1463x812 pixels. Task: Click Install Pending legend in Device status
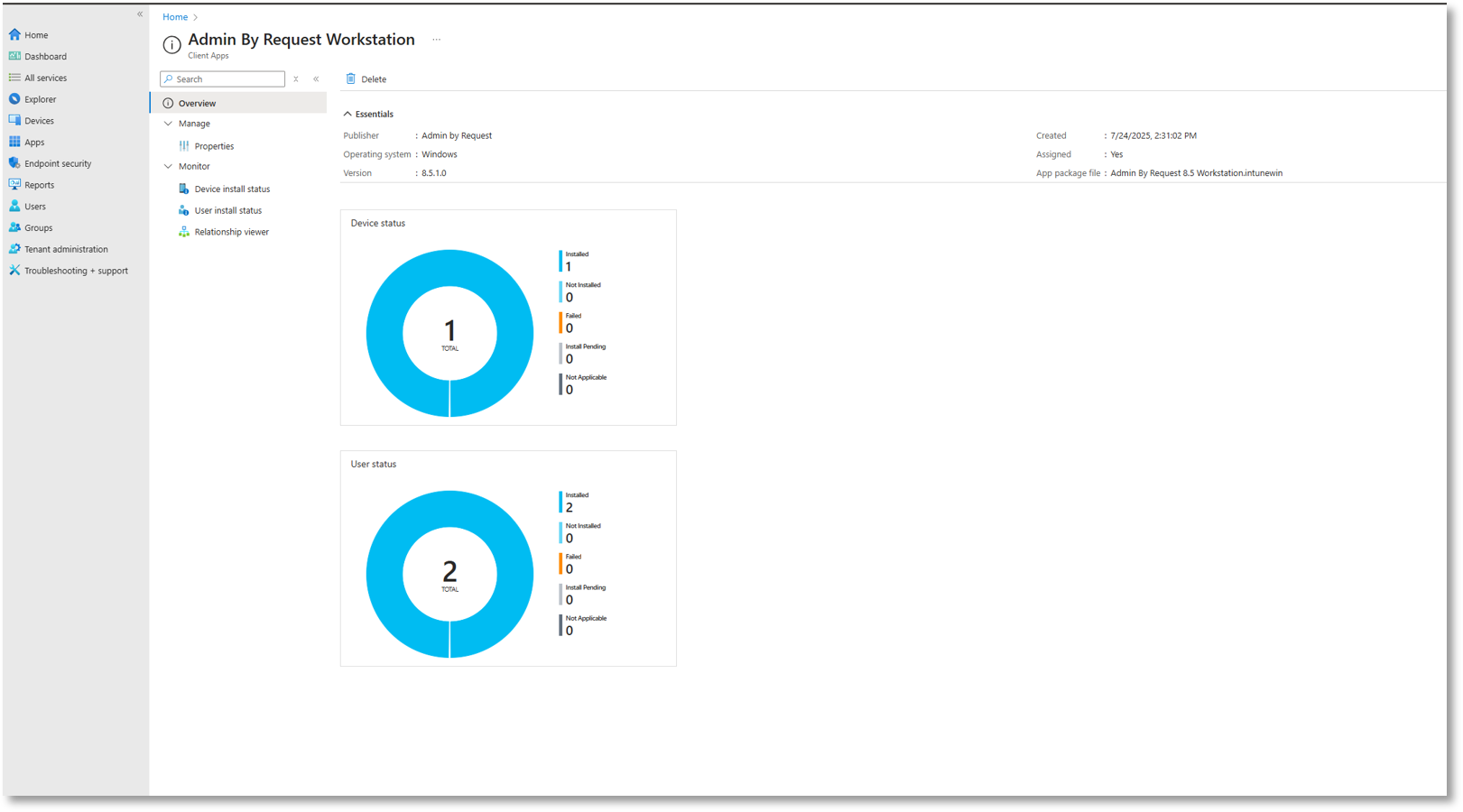pos(583,353)
